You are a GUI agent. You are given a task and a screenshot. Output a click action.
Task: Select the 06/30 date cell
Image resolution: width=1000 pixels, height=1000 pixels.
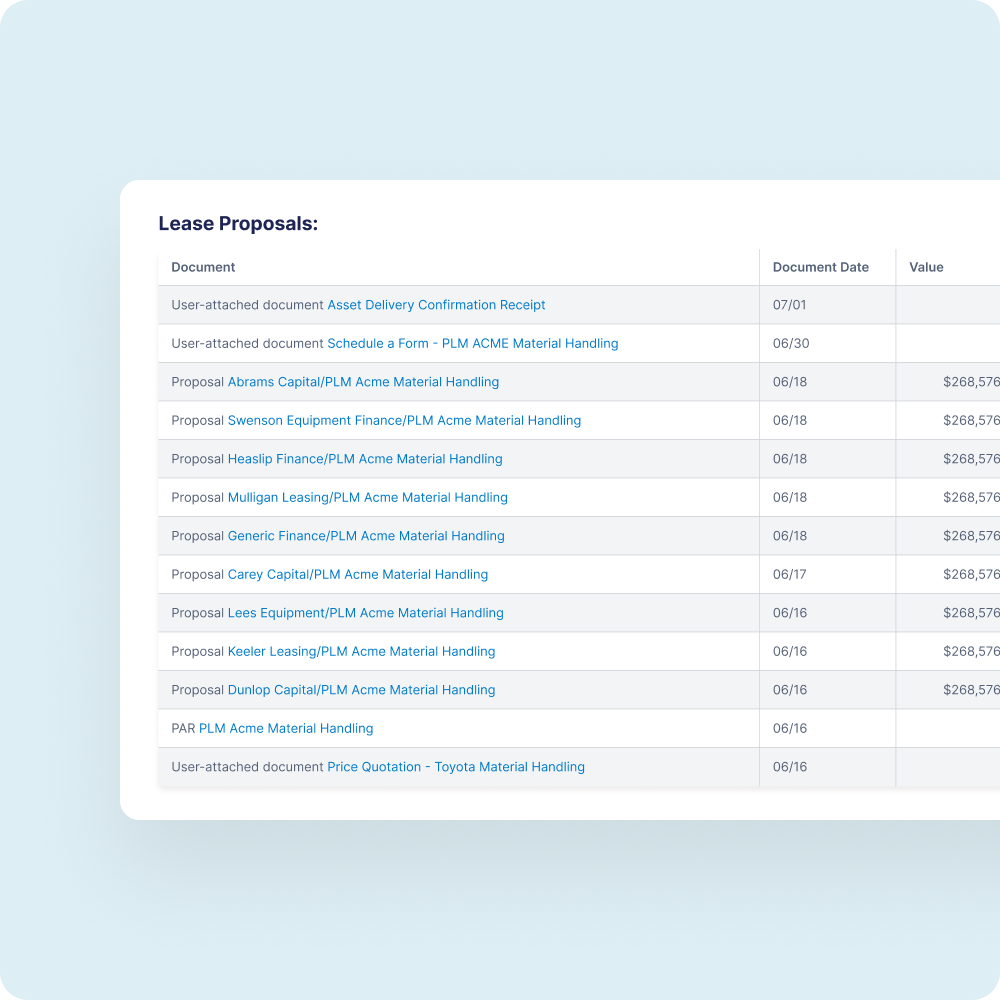[791, 343]
